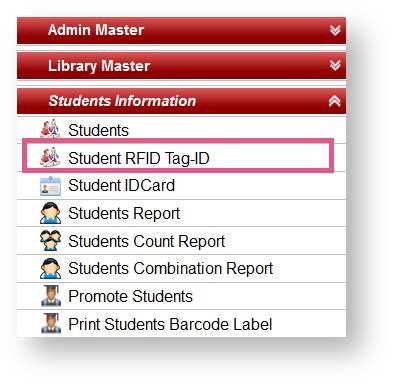The height and width of the screenshot is (385, 394).
Task: Click the Student IDCard badge icon
Action: coord(50,186)
